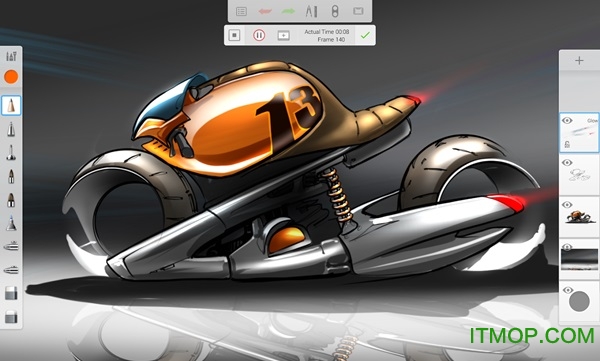Open the gray background color circle
Viewport: 600px width, 361px height.
point(579,301)
